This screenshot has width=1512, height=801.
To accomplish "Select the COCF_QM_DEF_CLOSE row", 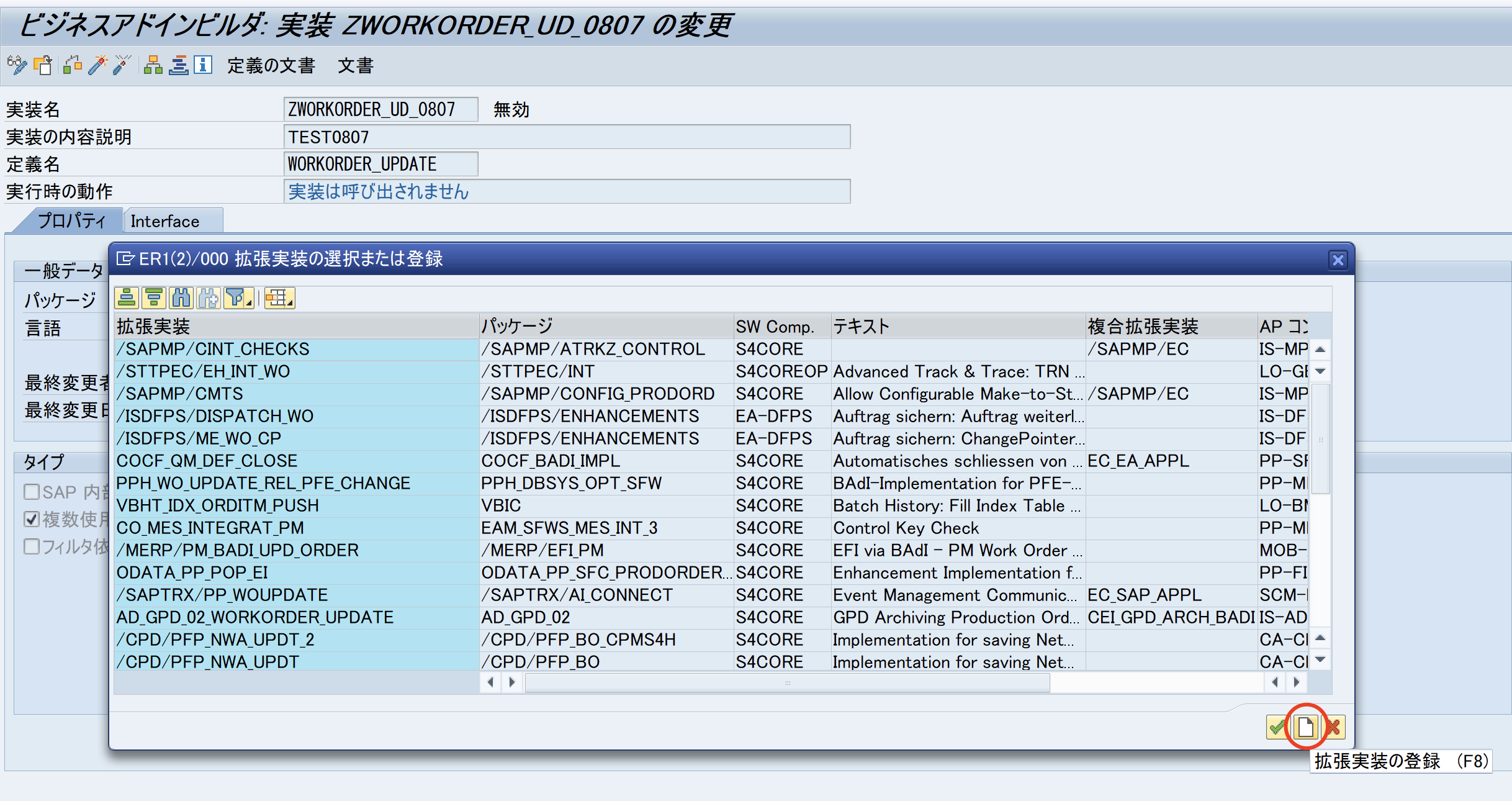I will click(x=207, y=461).
